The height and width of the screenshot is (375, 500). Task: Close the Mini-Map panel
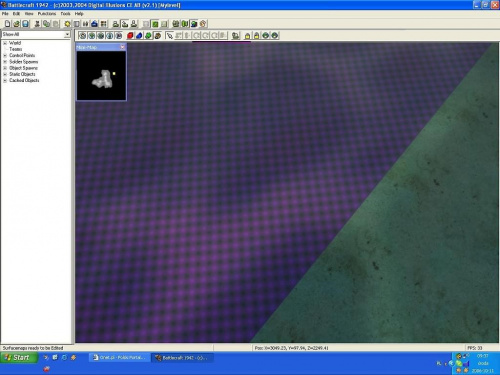pos(122,47)
